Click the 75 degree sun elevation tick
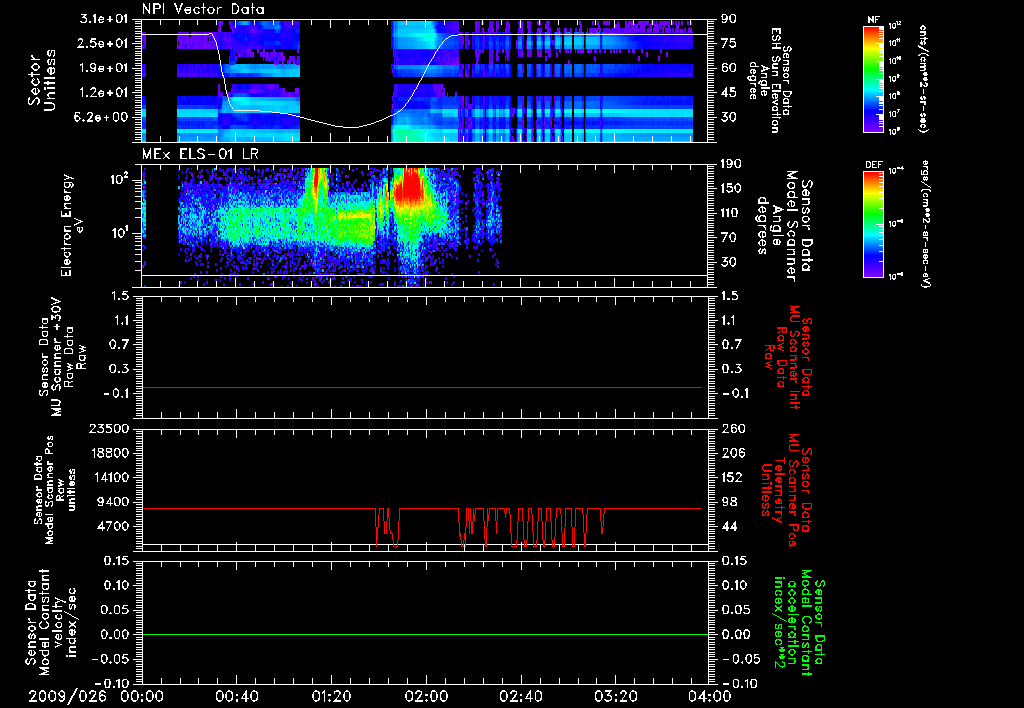Image resolution: width=1024 pixels, height=708 pixels. (x=729, y=43)
